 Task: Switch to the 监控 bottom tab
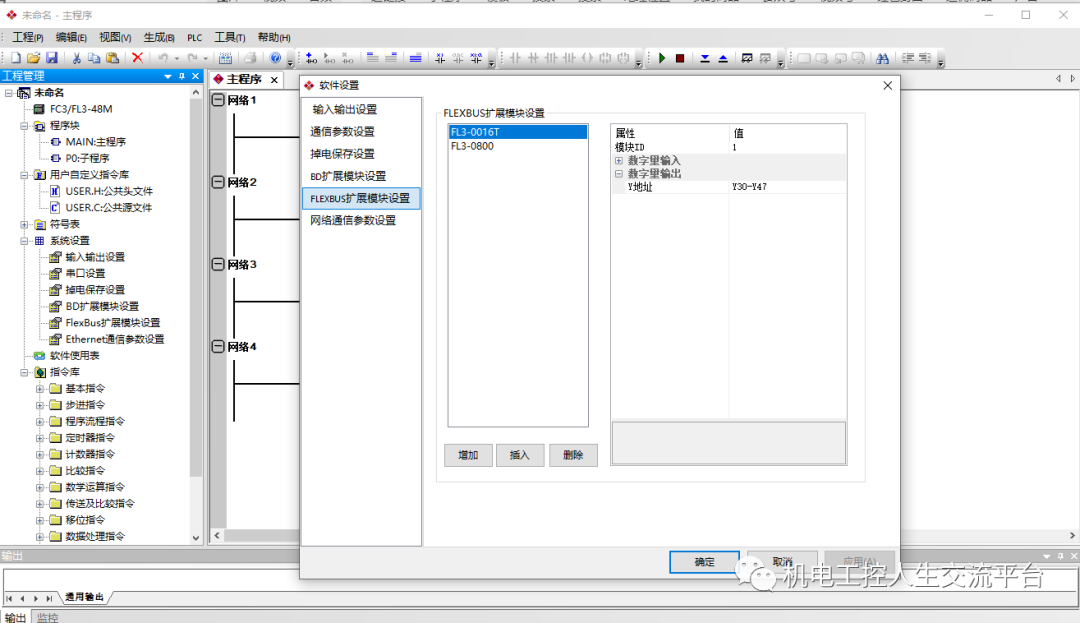tap(48, 617)
